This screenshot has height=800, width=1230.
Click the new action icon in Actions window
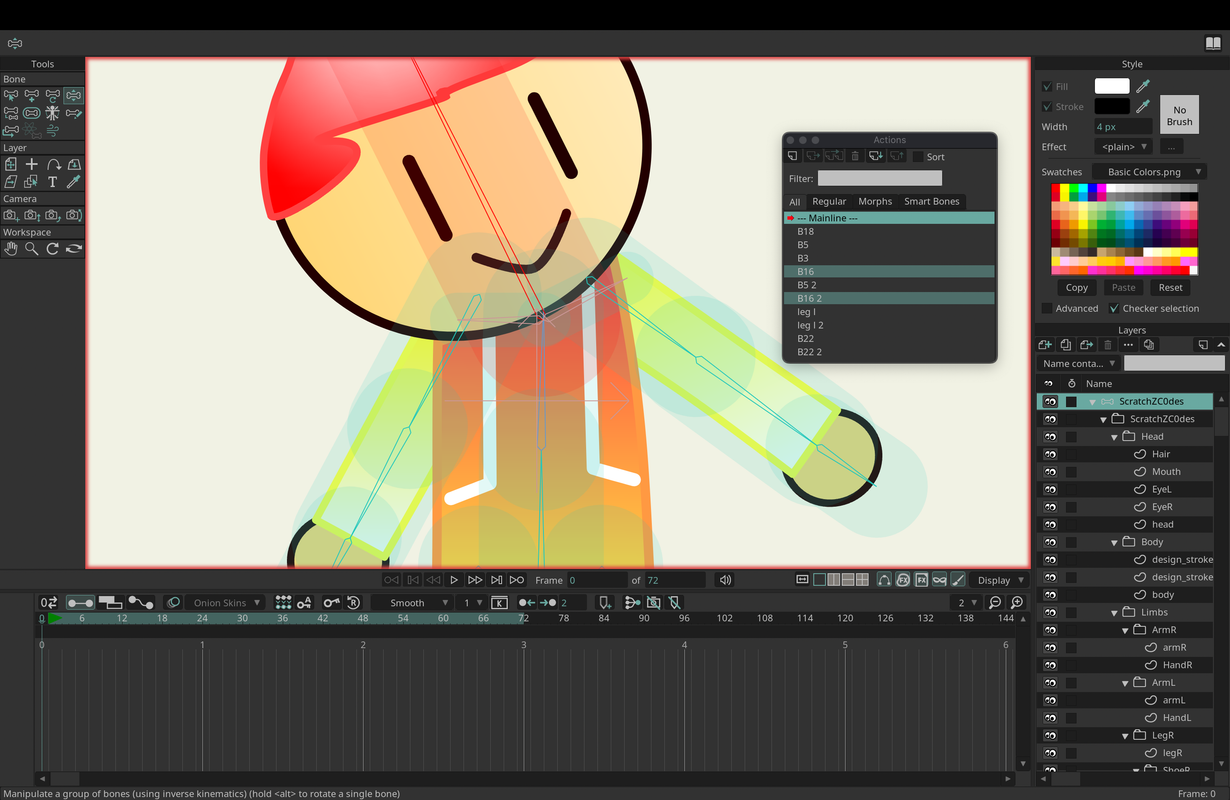tap(792, 156)
